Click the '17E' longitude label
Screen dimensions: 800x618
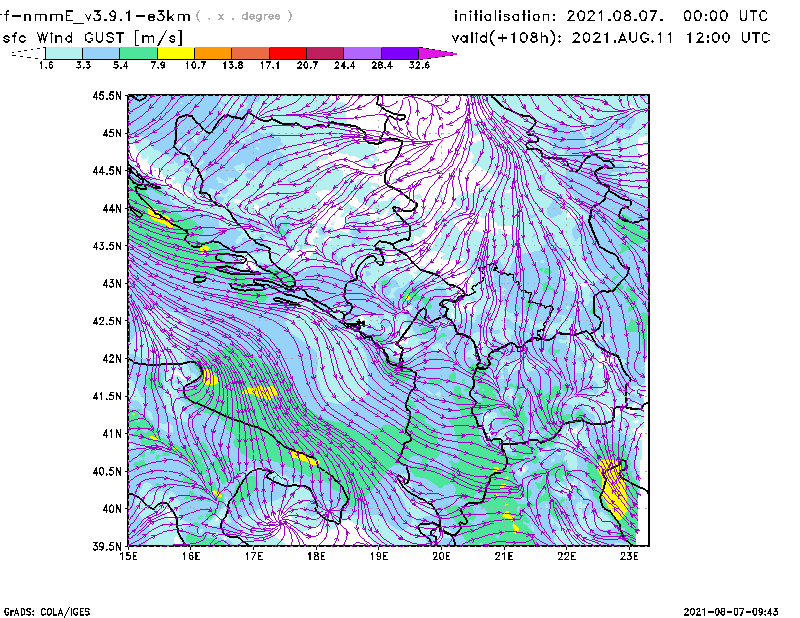pyautogui.click(x=254, y=556)
